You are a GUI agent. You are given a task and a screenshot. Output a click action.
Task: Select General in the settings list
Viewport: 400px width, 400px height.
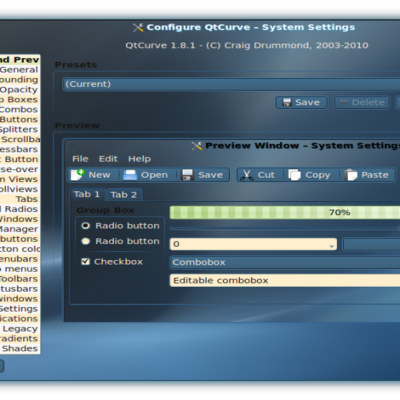point(19,70)
